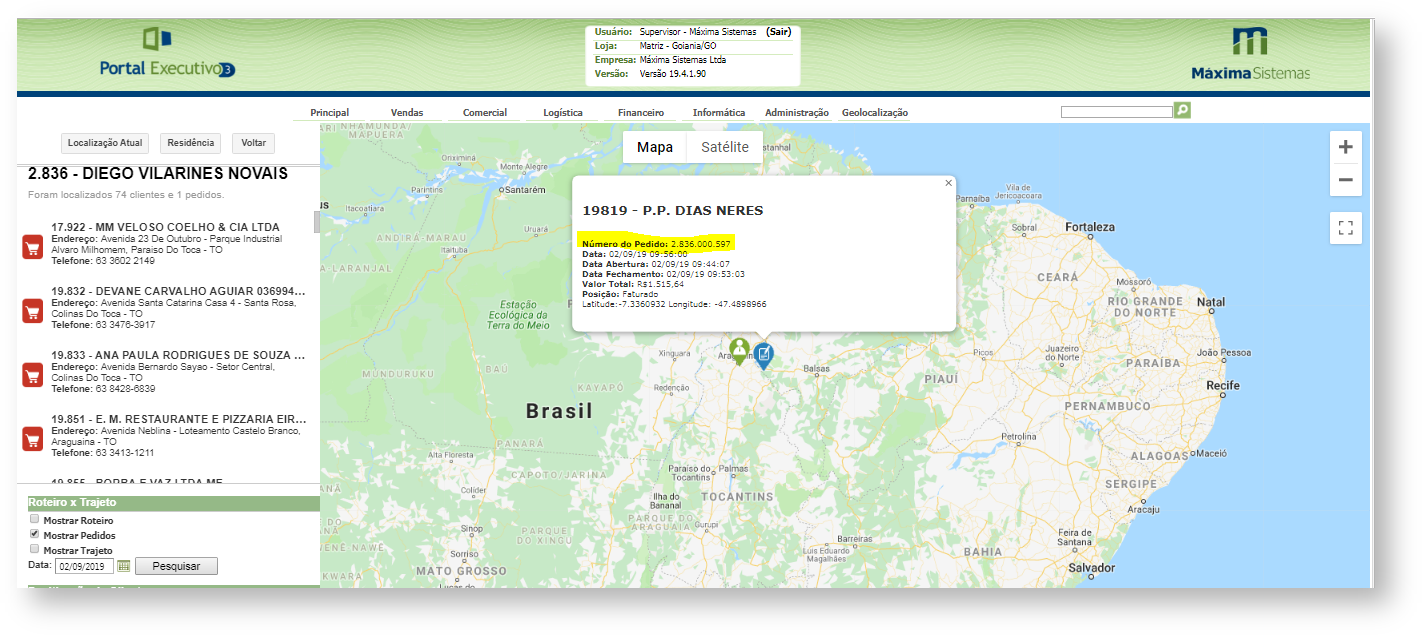The width and height of the screenshot is (1423, 636).
Task: Switch map to Satélite view
Action: (725, 147)
